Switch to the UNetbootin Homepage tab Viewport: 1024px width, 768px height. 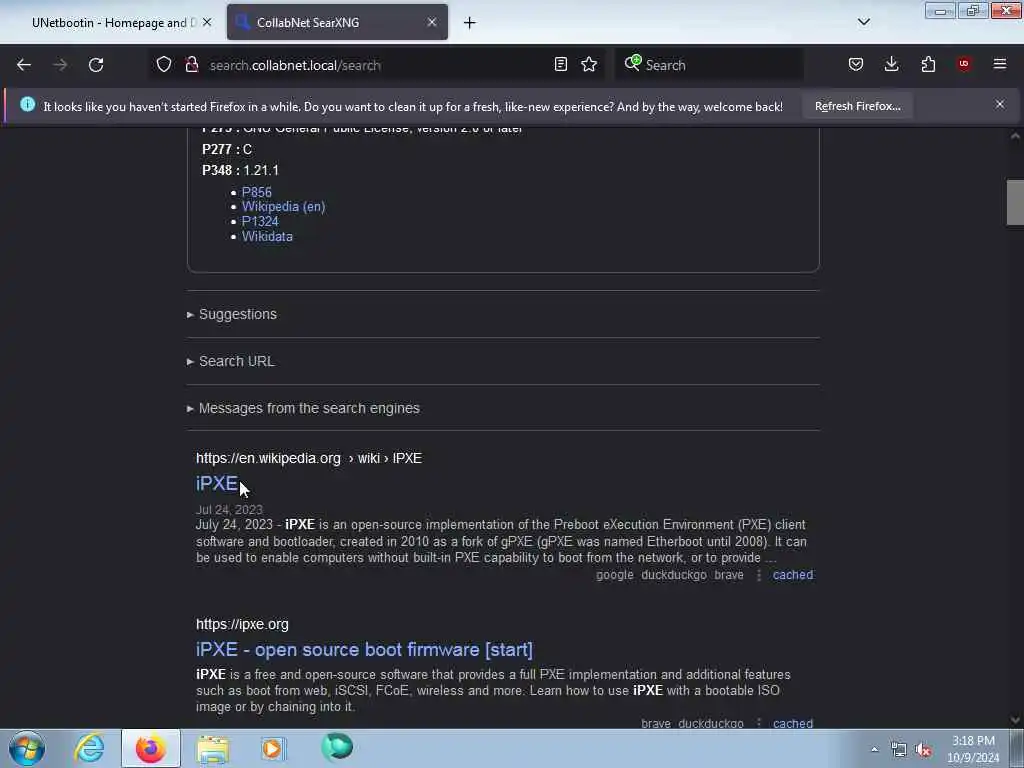pyautogui.click(x=114, y=23)
